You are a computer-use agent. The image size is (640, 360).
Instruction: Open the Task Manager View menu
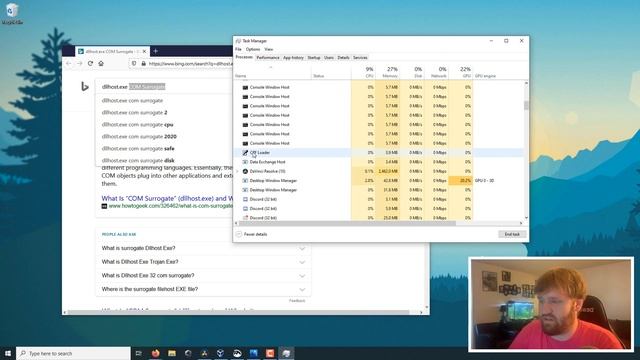tap(269, 49)
